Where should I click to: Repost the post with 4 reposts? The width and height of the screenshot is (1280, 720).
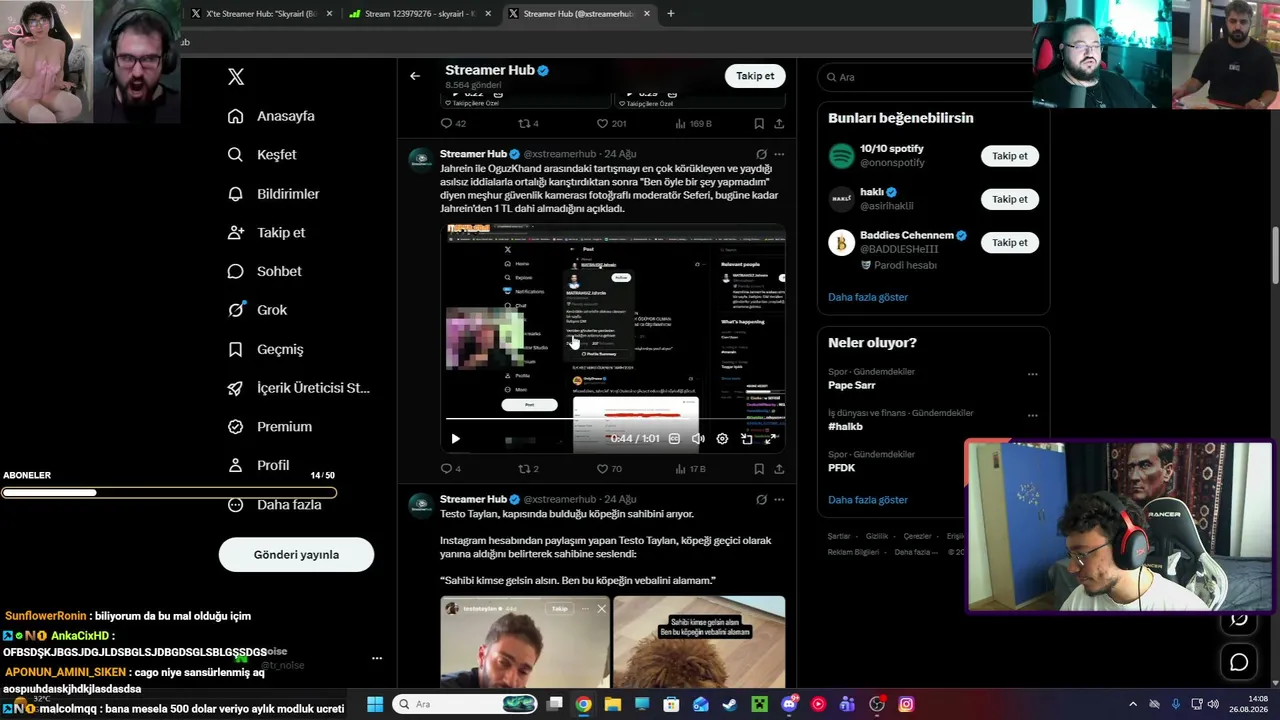tap(528, 124)
